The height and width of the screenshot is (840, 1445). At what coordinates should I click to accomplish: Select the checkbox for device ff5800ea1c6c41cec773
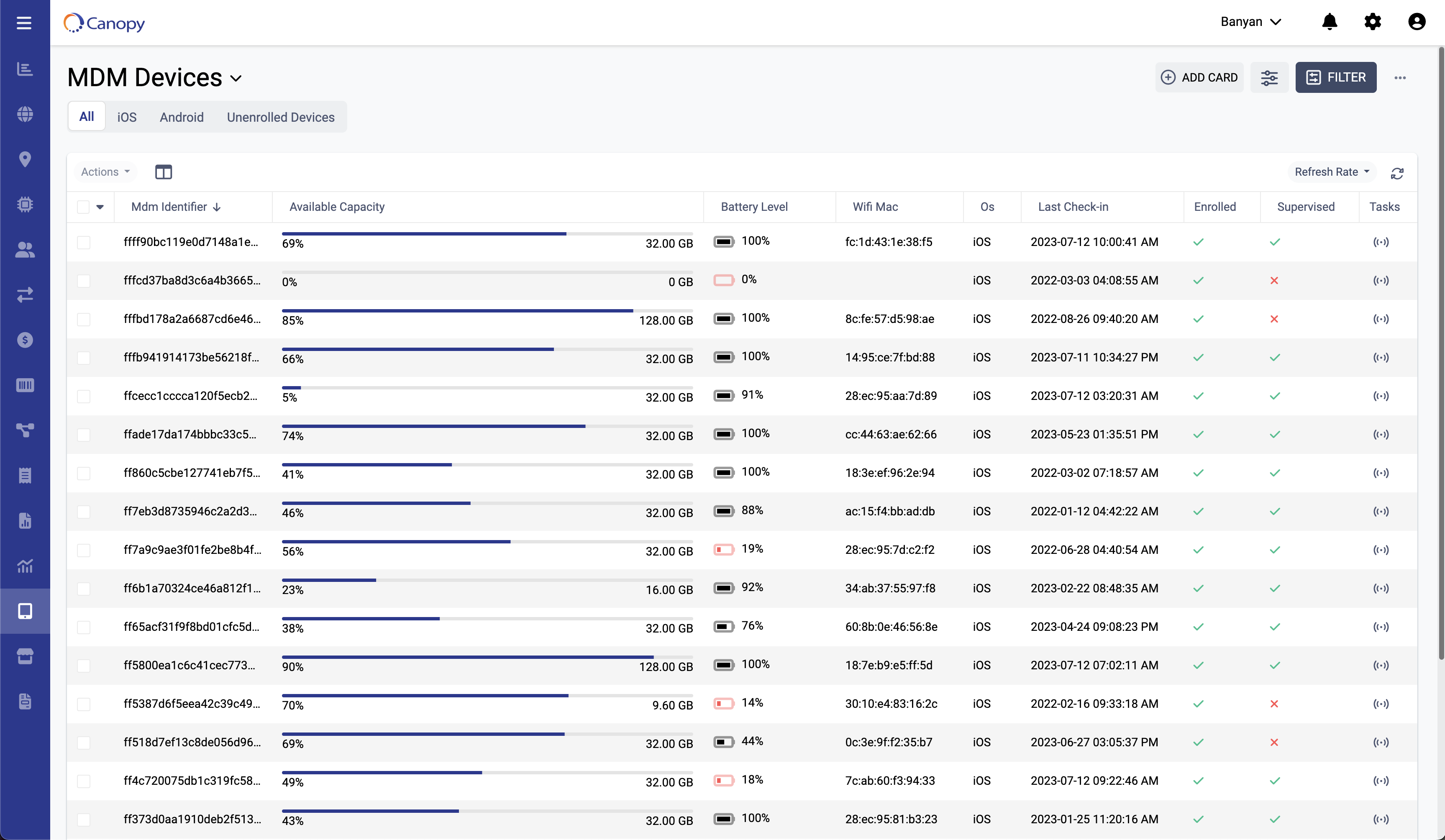84,665
